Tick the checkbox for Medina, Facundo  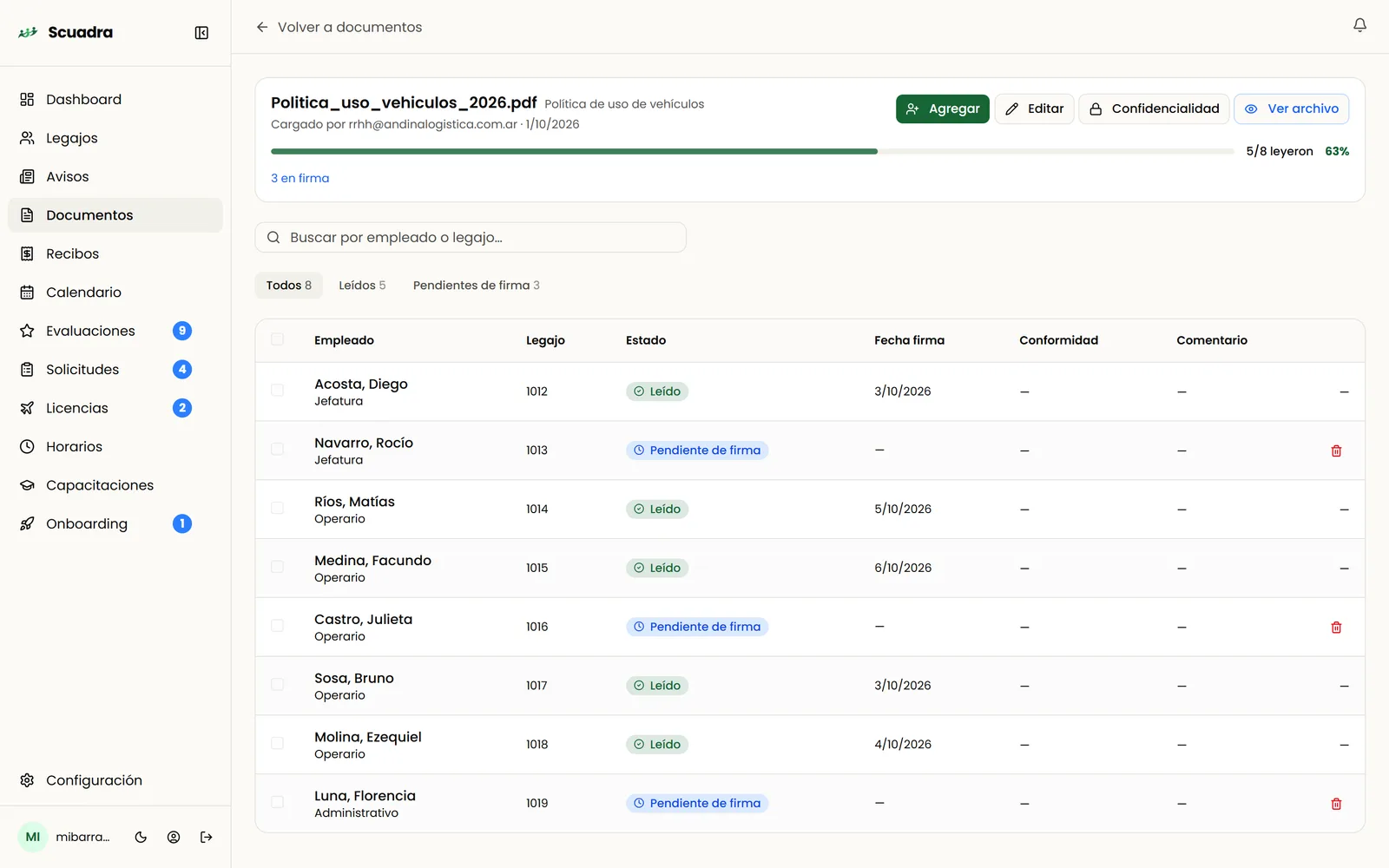(277, 567)
